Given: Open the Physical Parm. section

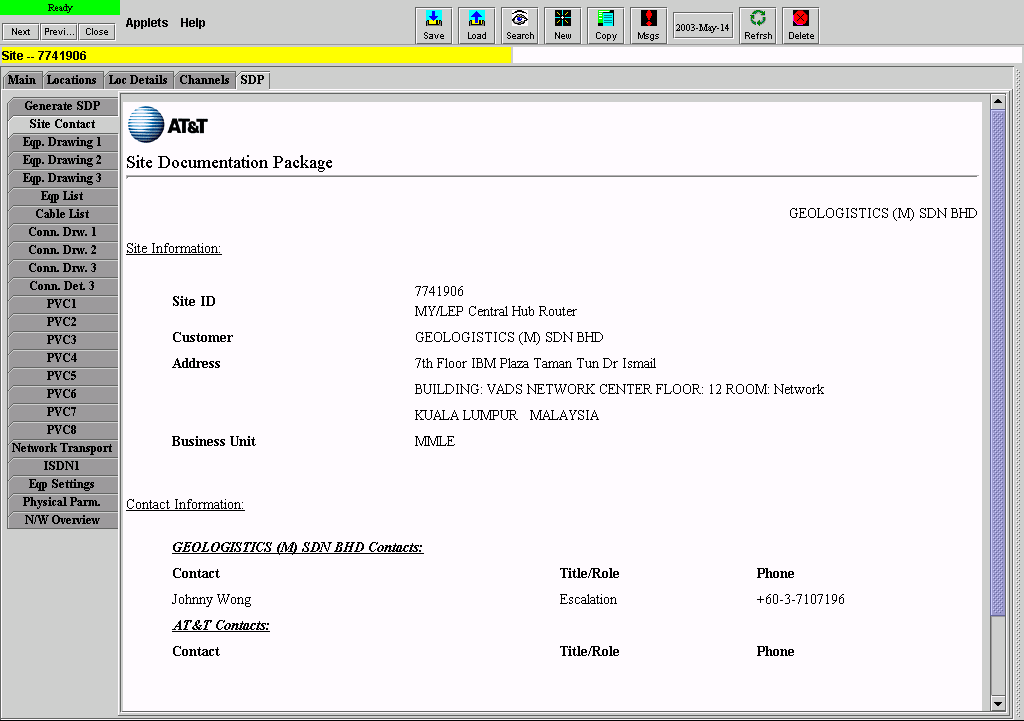Looking at the screenshot, I should (x=63, y=502).
